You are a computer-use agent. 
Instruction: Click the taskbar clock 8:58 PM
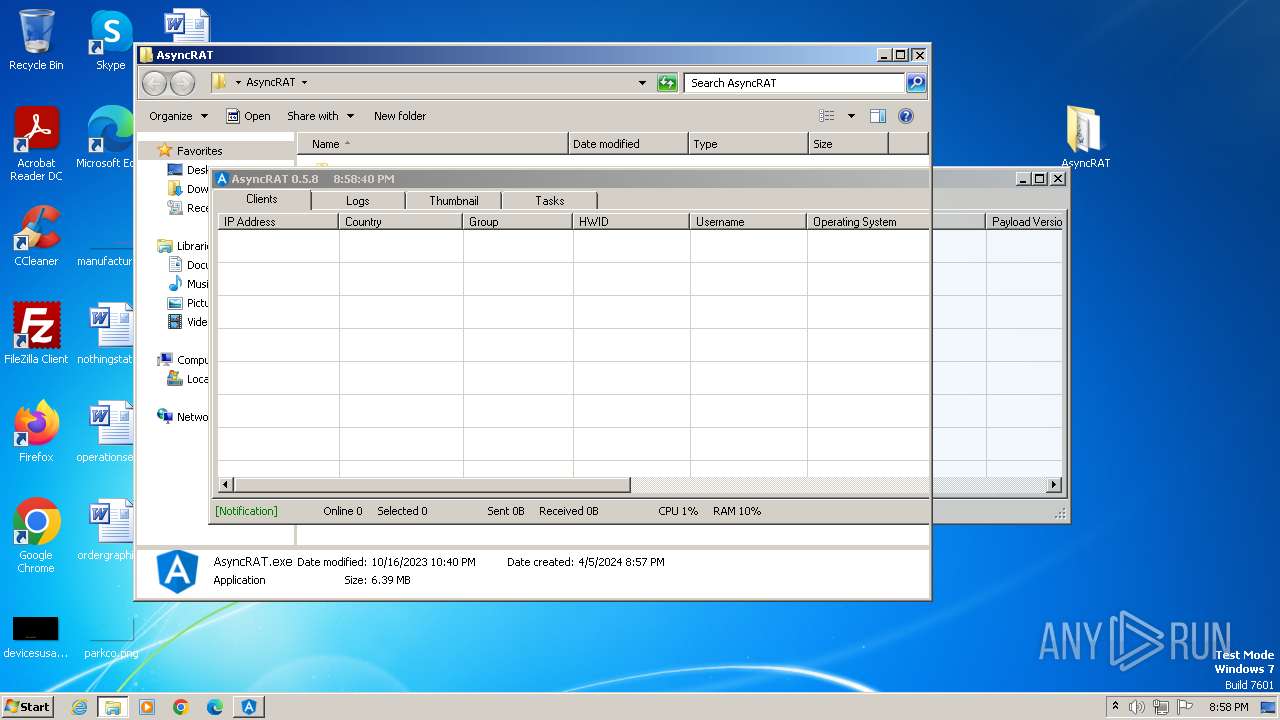tap(1228, 707)
